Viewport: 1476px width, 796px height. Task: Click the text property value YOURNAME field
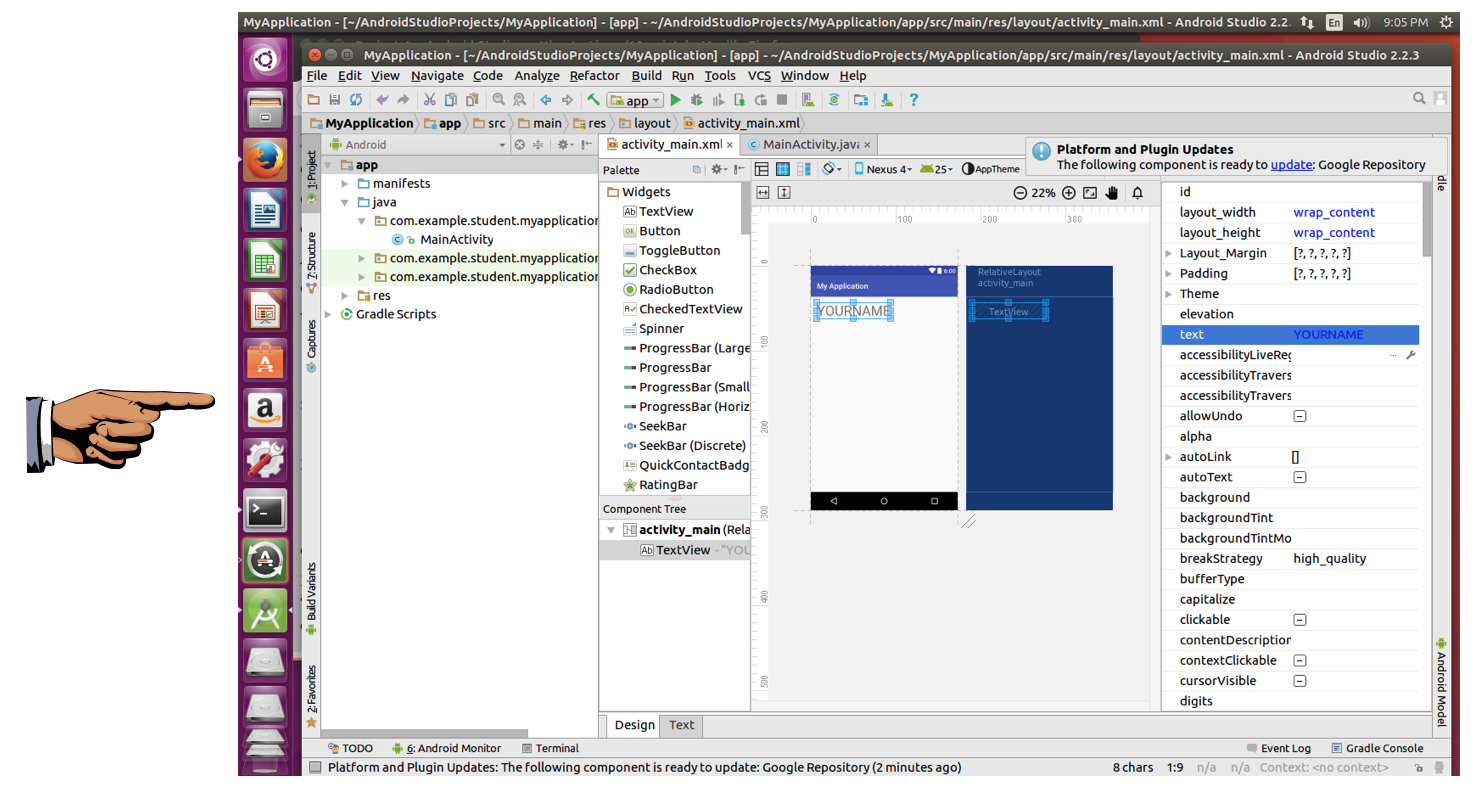pyautogui.click(x=1328, y=335)
